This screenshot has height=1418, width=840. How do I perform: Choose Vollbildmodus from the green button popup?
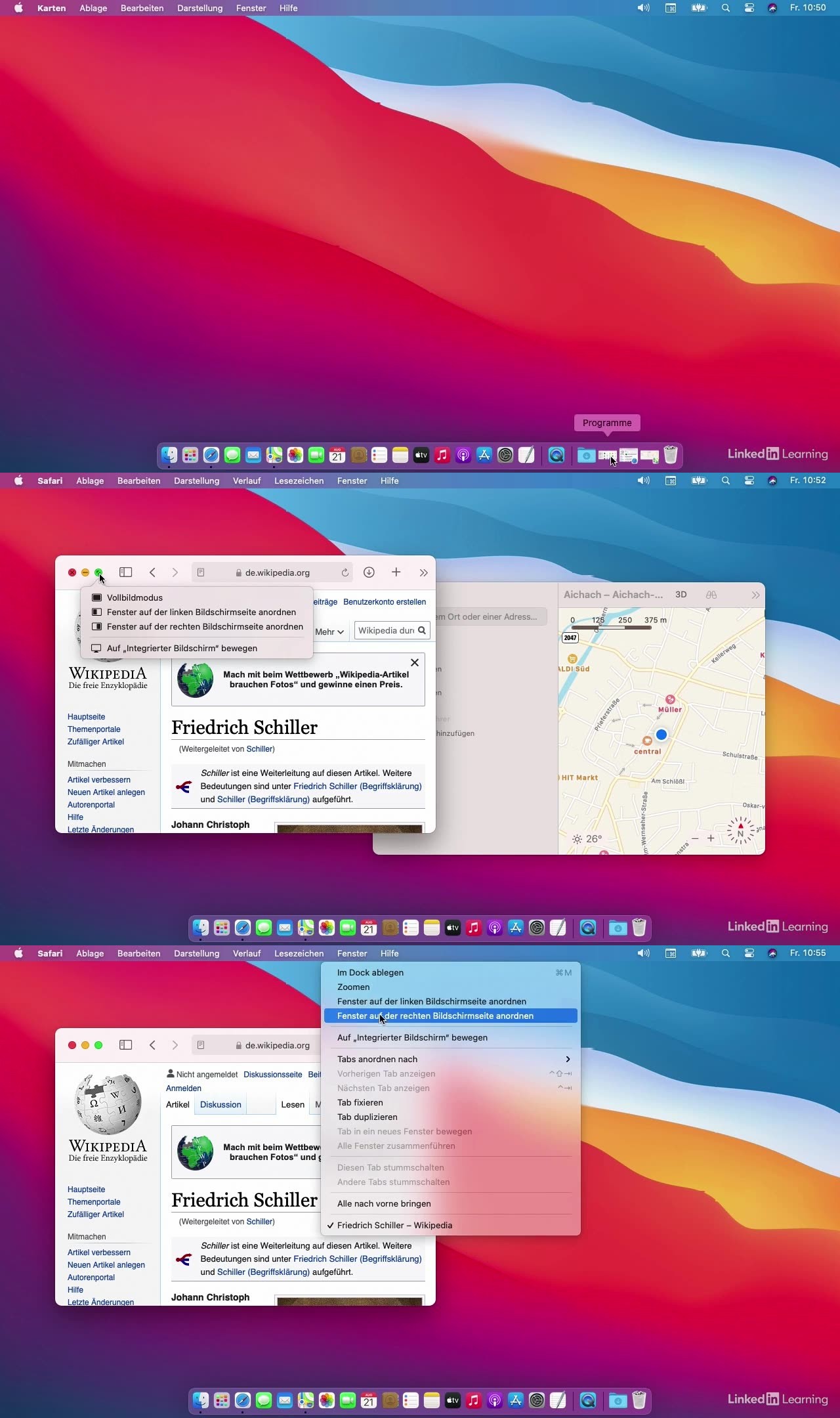[135, 597]
